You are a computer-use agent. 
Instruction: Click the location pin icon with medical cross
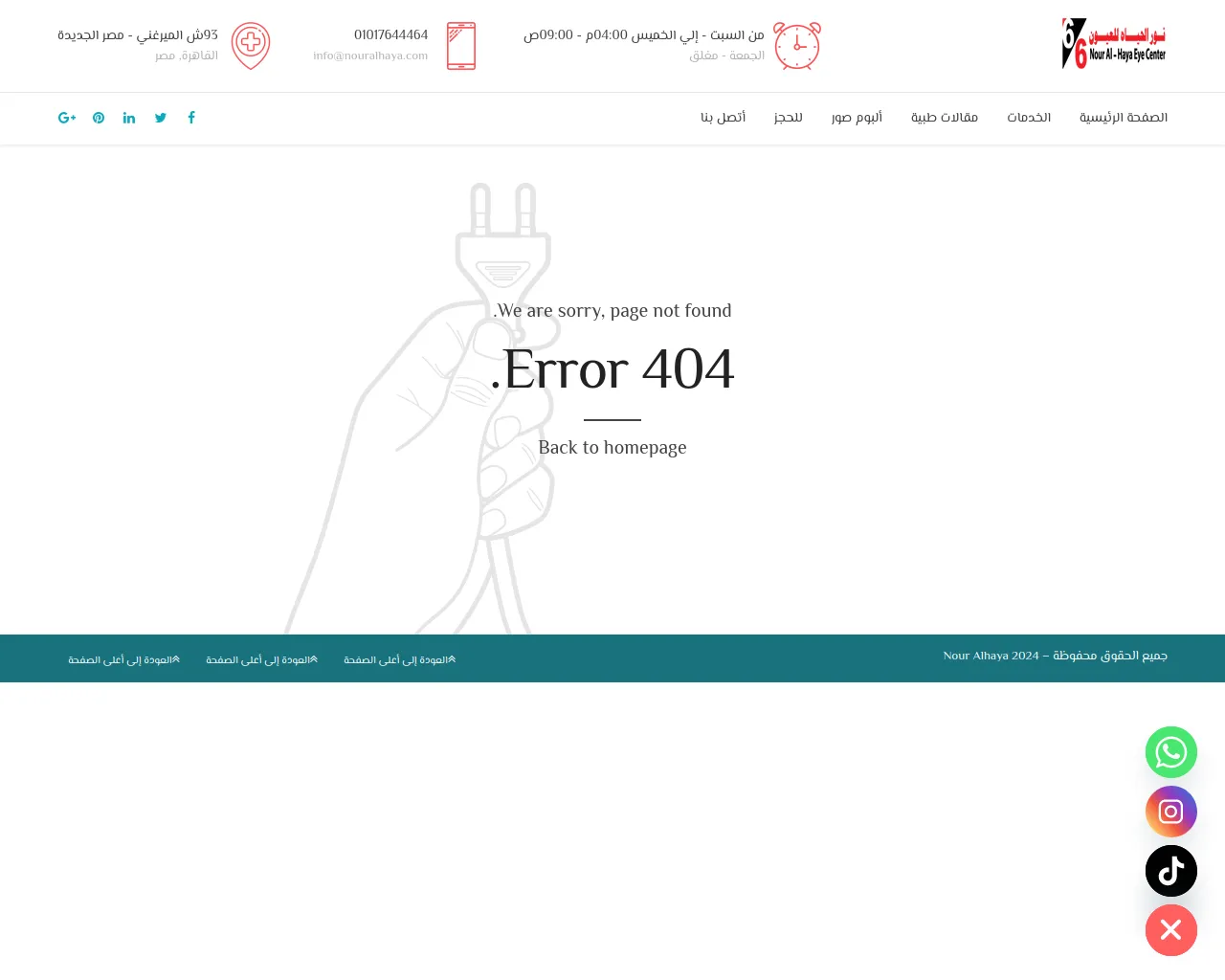point(251,46)
